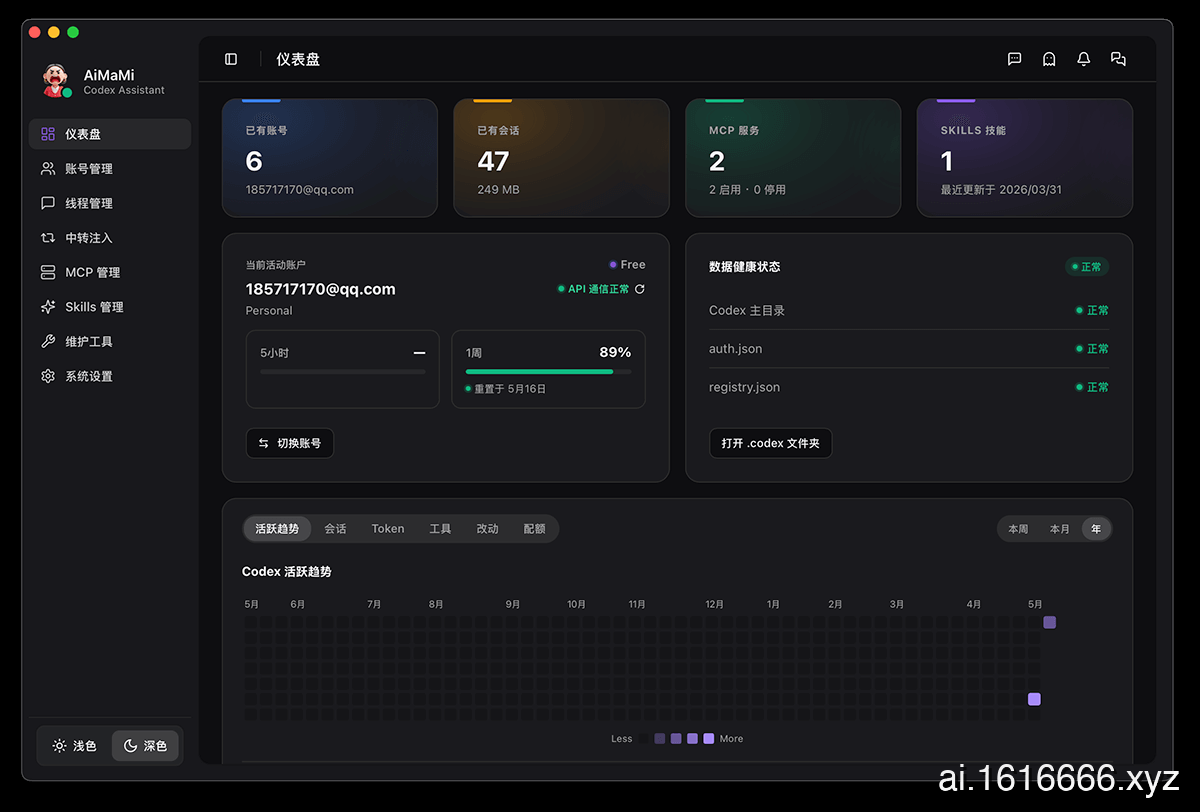This screenshot has width=1200, height=812.
Task: Select the 改动 tab
Action: (487, 529)
